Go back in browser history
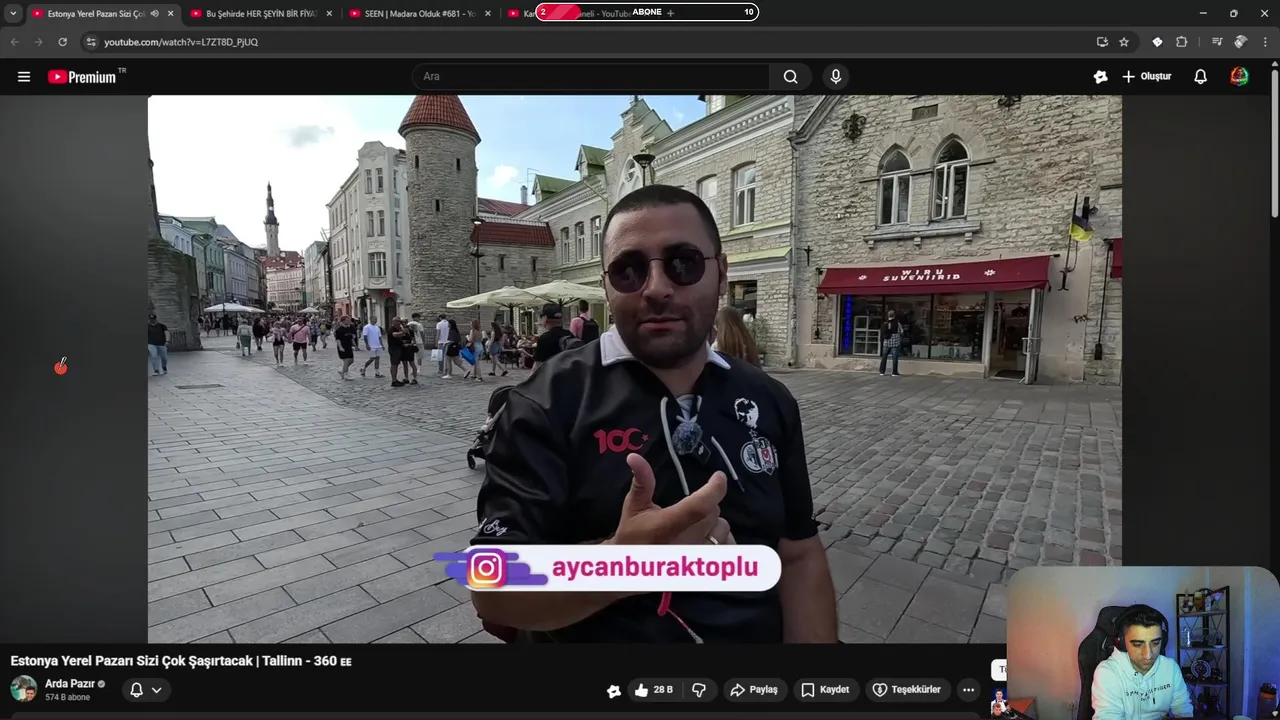This screenshot has width=1280, height=720. pos(14,42)
